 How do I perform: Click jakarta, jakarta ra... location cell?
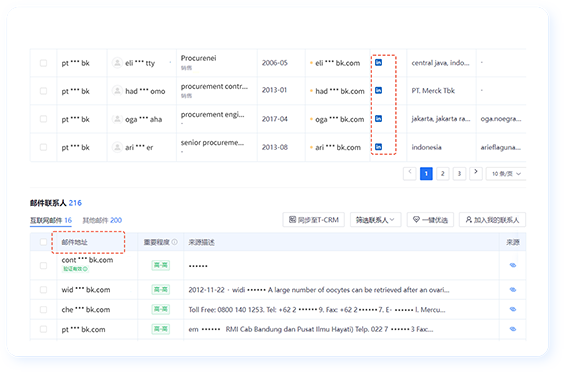441,119
